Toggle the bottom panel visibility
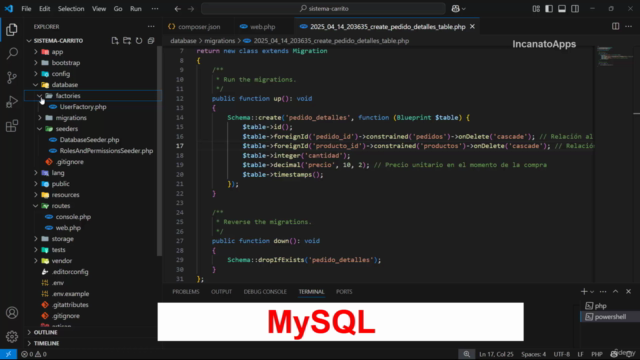The image size is (640, 360). [x=562, y=9]
